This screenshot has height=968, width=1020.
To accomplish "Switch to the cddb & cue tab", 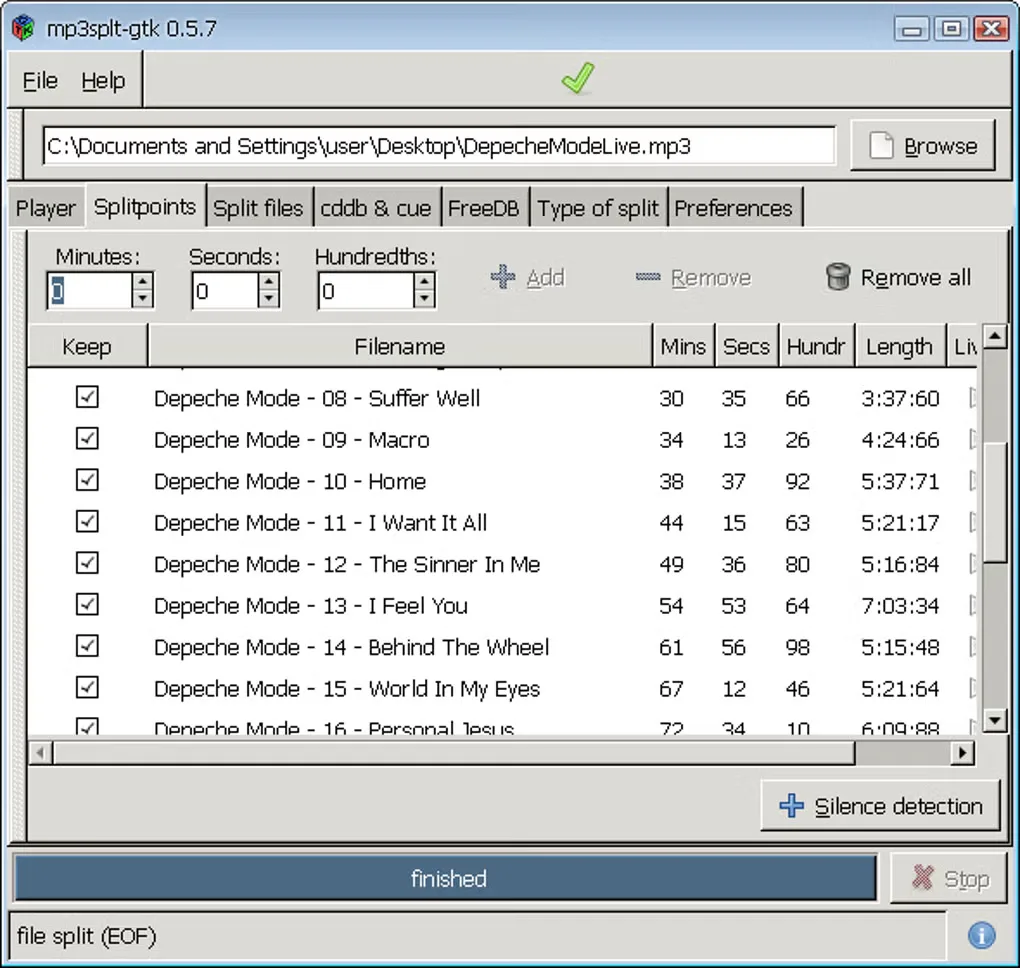I will pyautogui.click(x=375, y=208).
